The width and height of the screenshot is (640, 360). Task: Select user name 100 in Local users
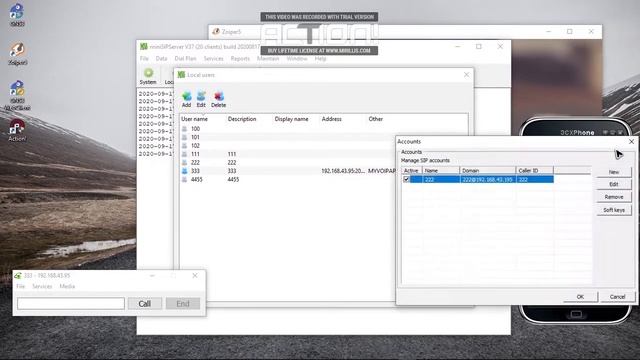(196, 129)
